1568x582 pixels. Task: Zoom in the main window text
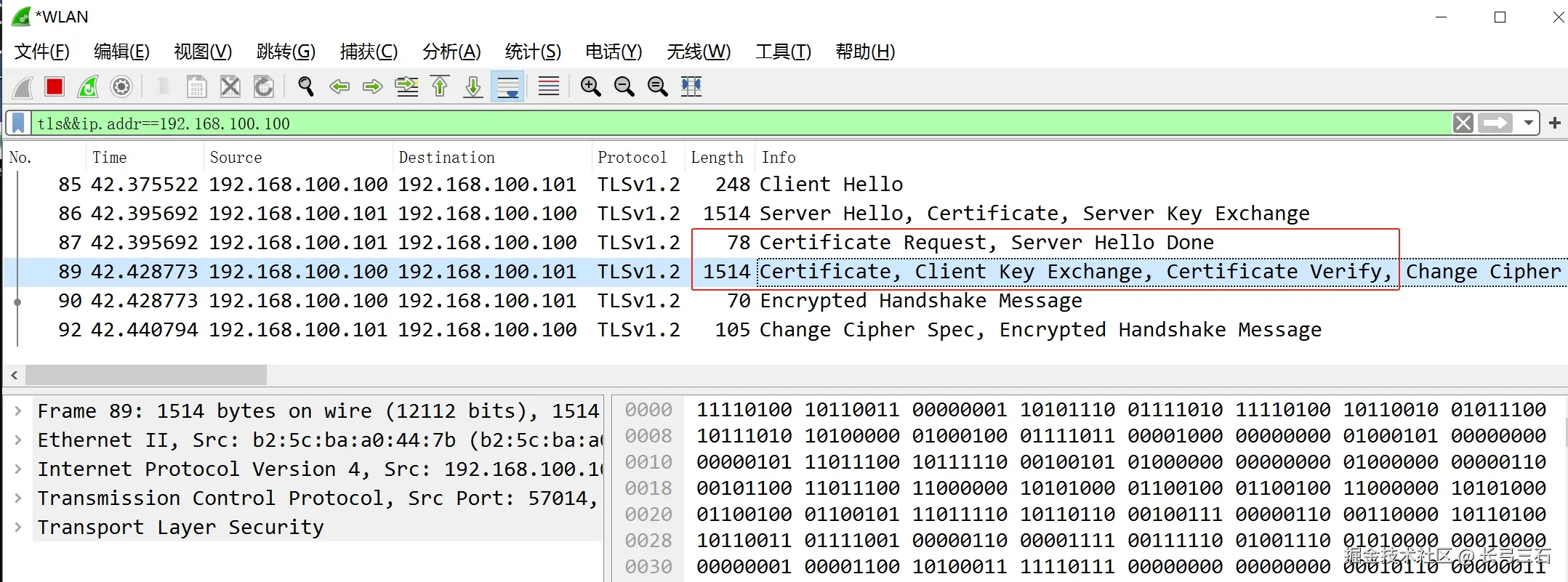[x=590, y=87]
